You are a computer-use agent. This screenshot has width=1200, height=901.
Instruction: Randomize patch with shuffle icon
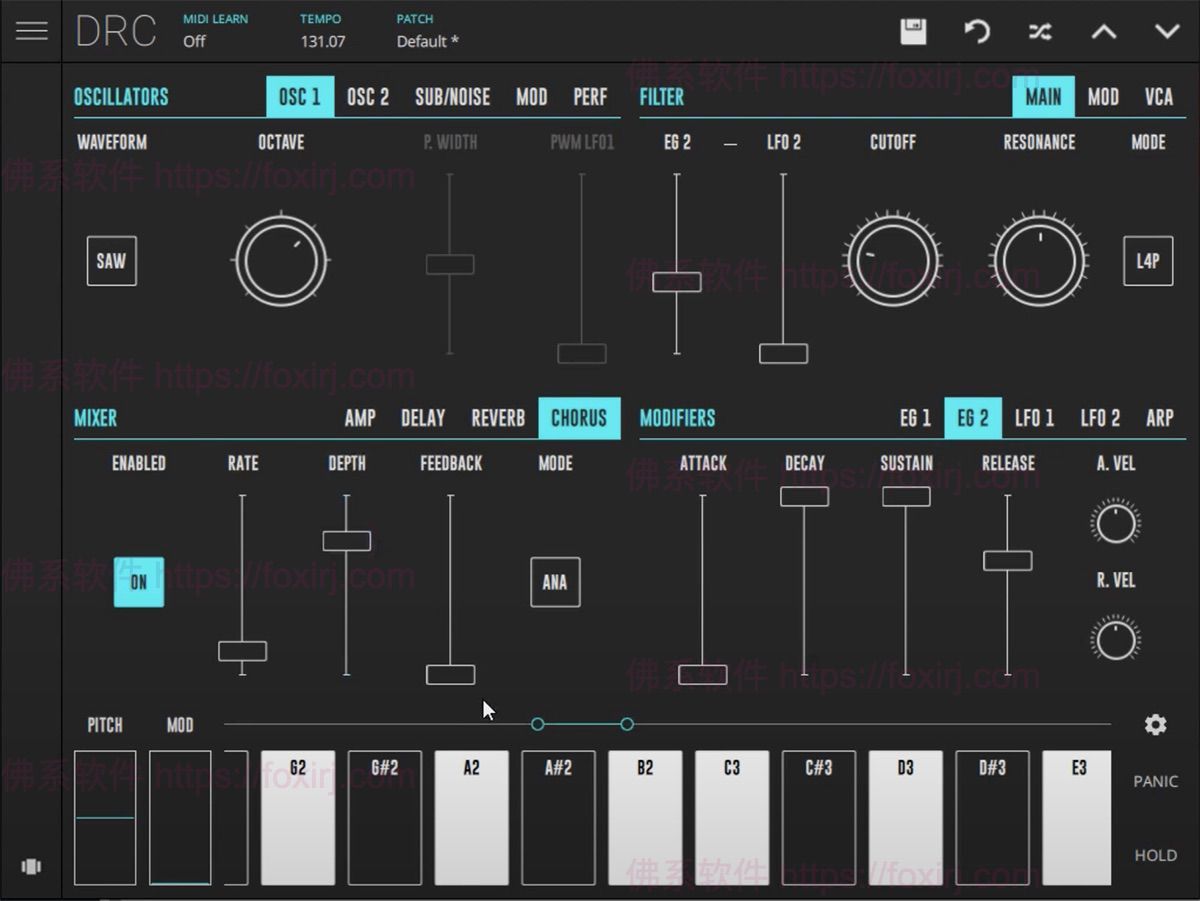click(x=1040, y=32)
